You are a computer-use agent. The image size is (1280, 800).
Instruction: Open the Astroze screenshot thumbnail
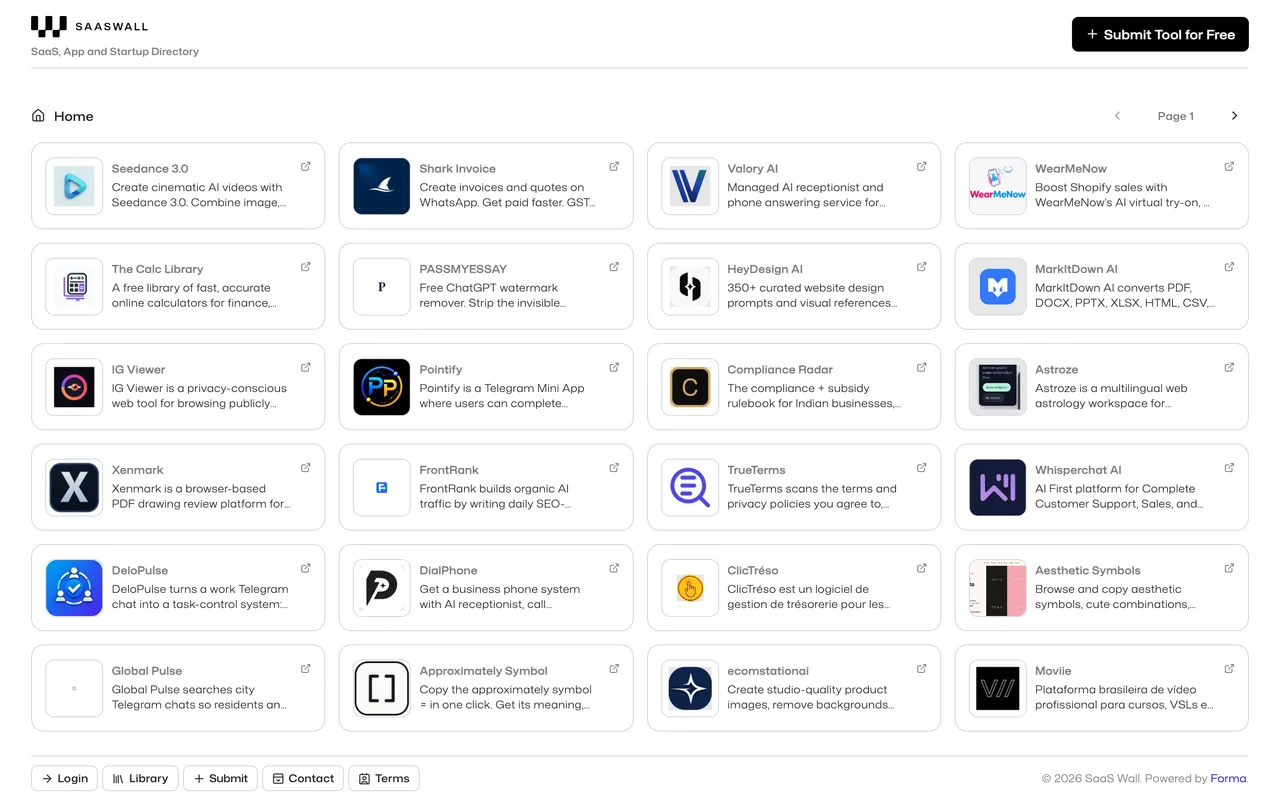pyautogui.click(x=998, y=387)
